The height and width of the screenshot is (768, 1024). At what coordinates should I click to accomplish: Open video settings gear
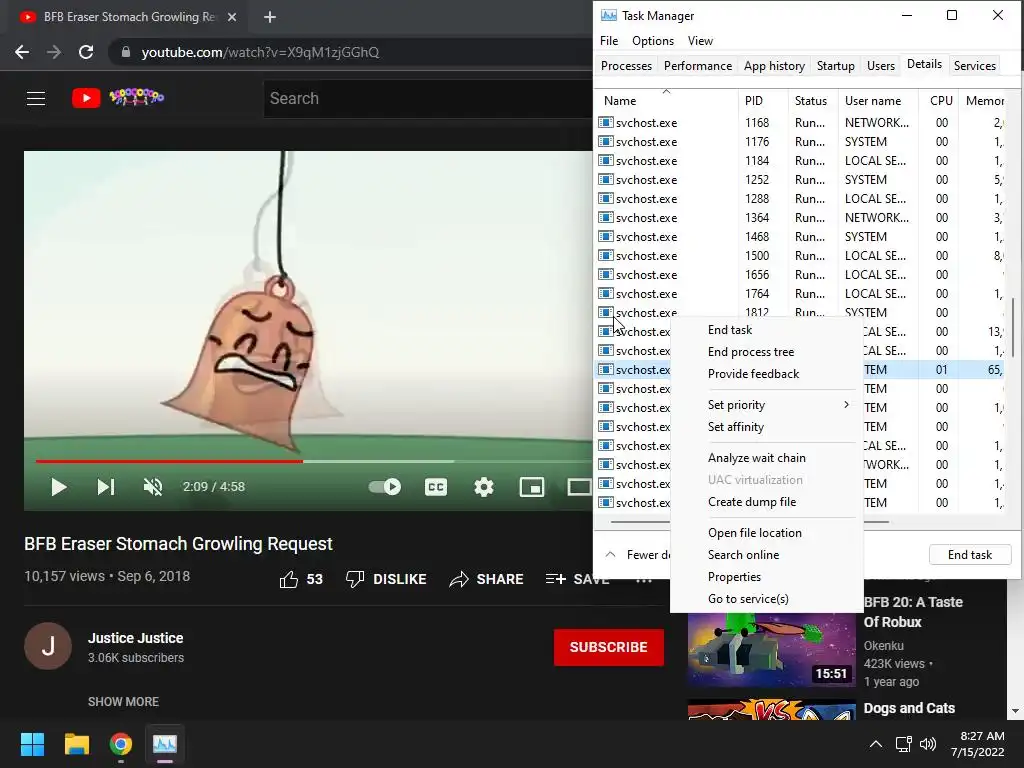point(484,487)
